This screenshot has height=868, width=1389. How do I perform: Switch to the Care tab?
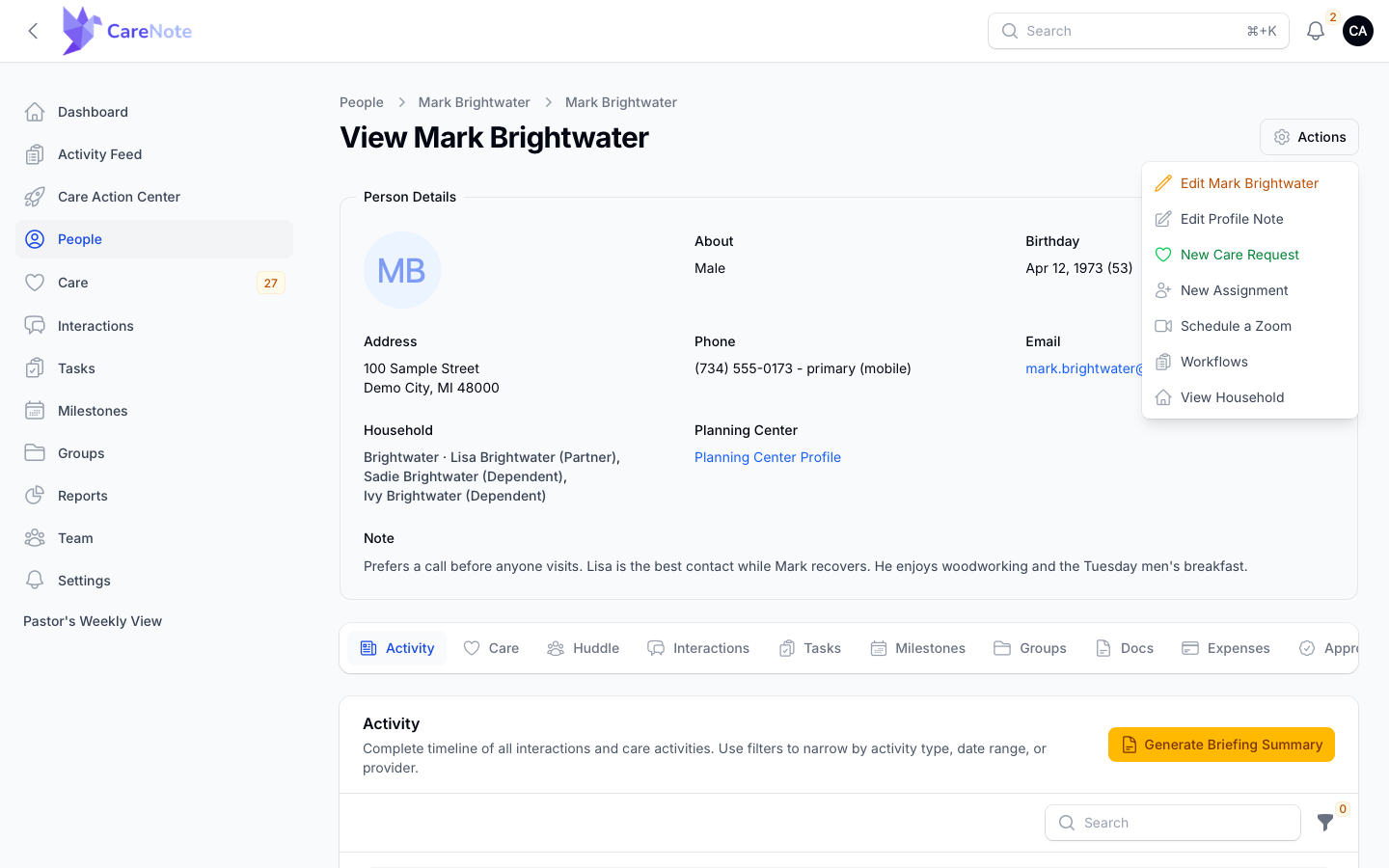tap(491, 648)
